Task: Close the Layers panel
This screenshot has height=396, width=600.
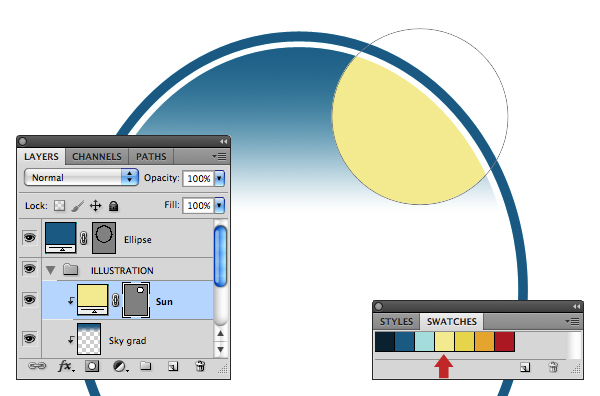Action: (23, 142)
